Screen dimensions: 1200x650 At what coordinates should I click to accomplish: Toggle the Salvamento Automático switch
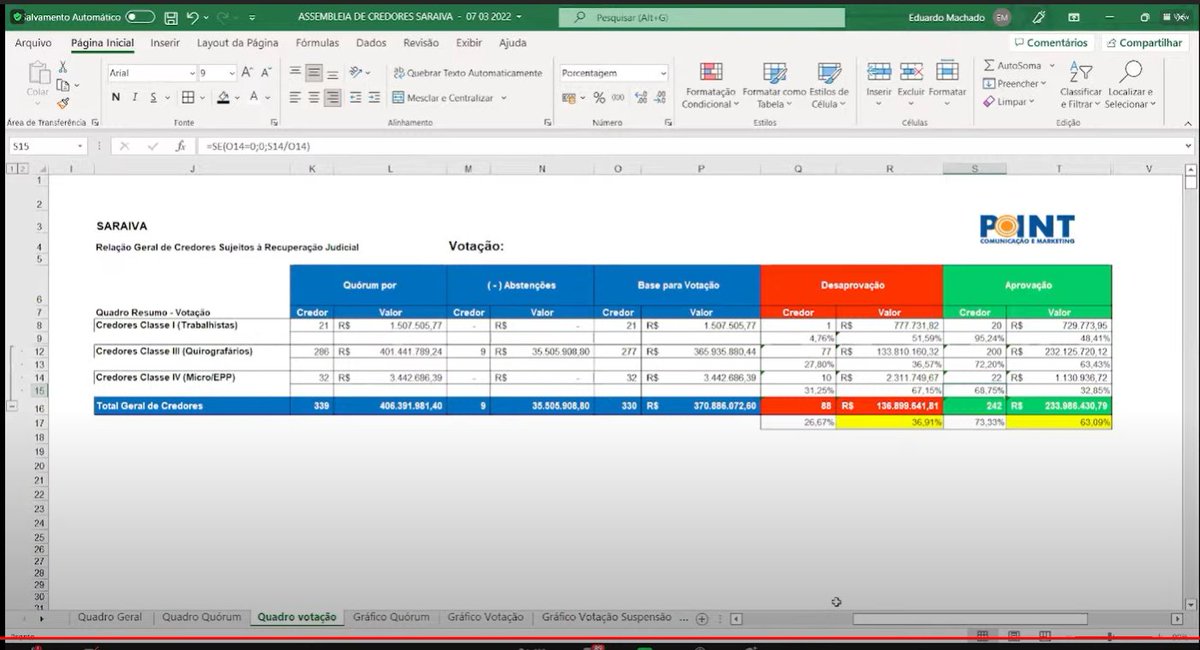140,17
